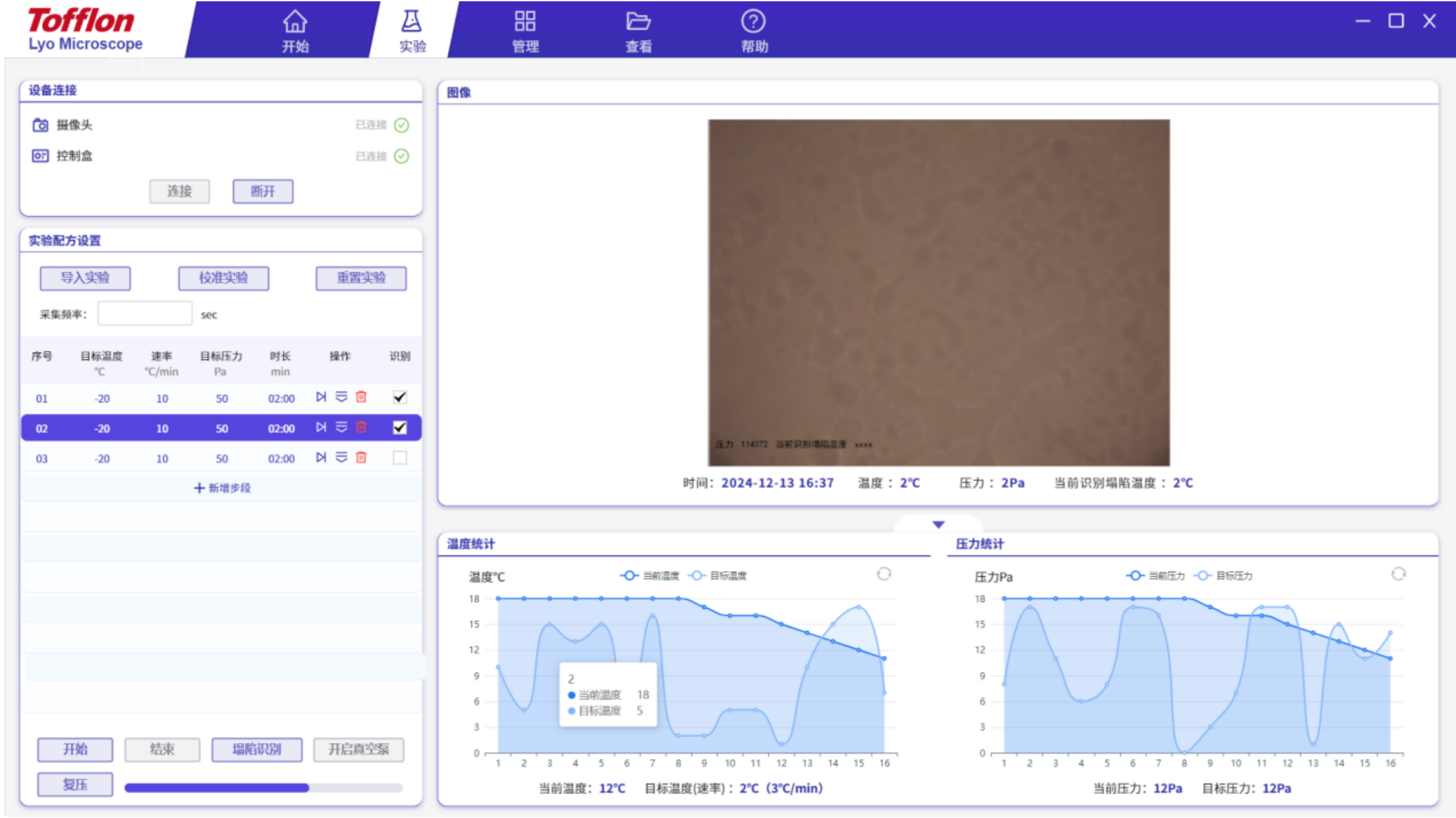Click the refresh icon on temperature chart
1456x818 pixels.
tap(884, 574)
